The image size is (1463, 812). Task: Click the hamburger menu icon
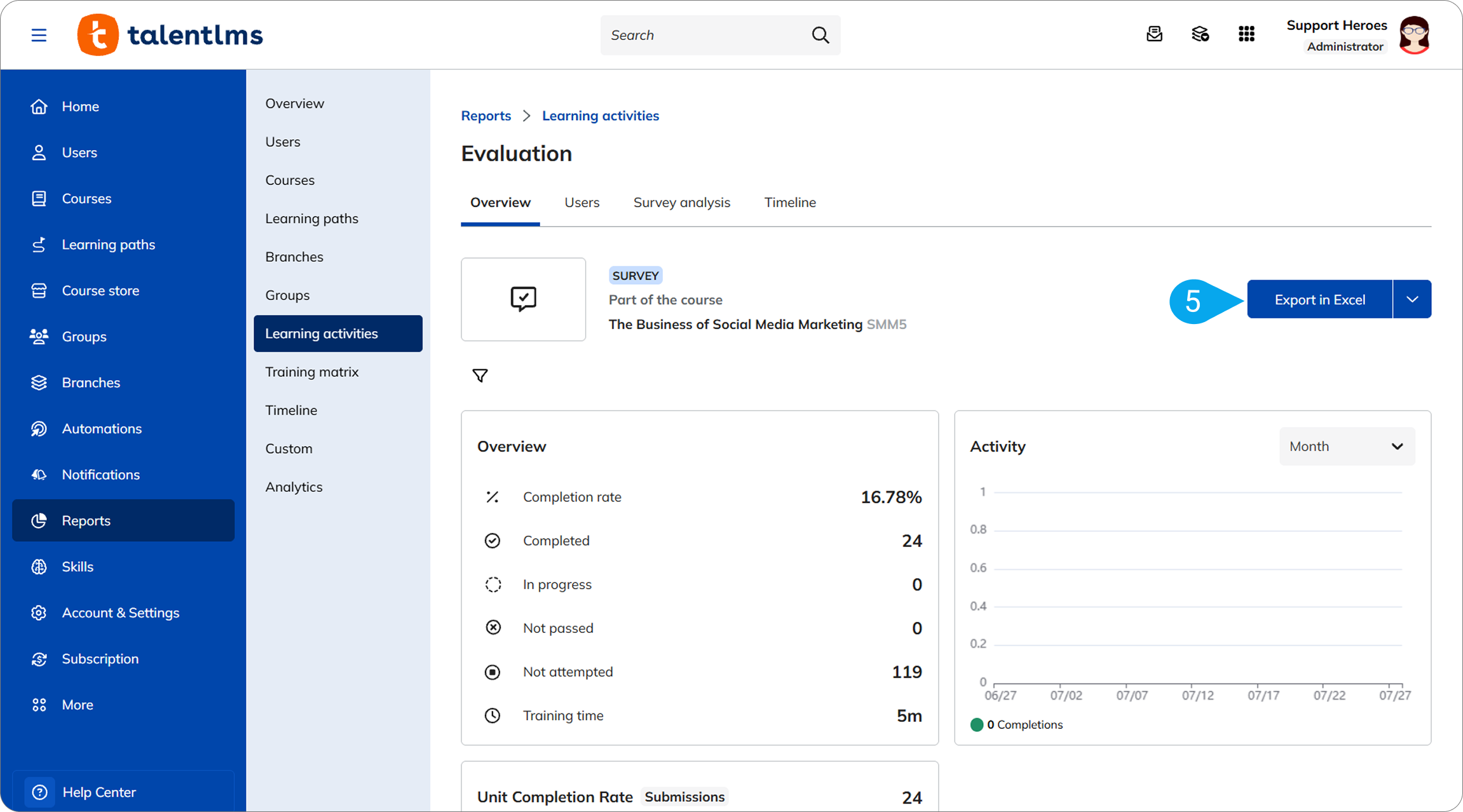(x=39, y=35)
